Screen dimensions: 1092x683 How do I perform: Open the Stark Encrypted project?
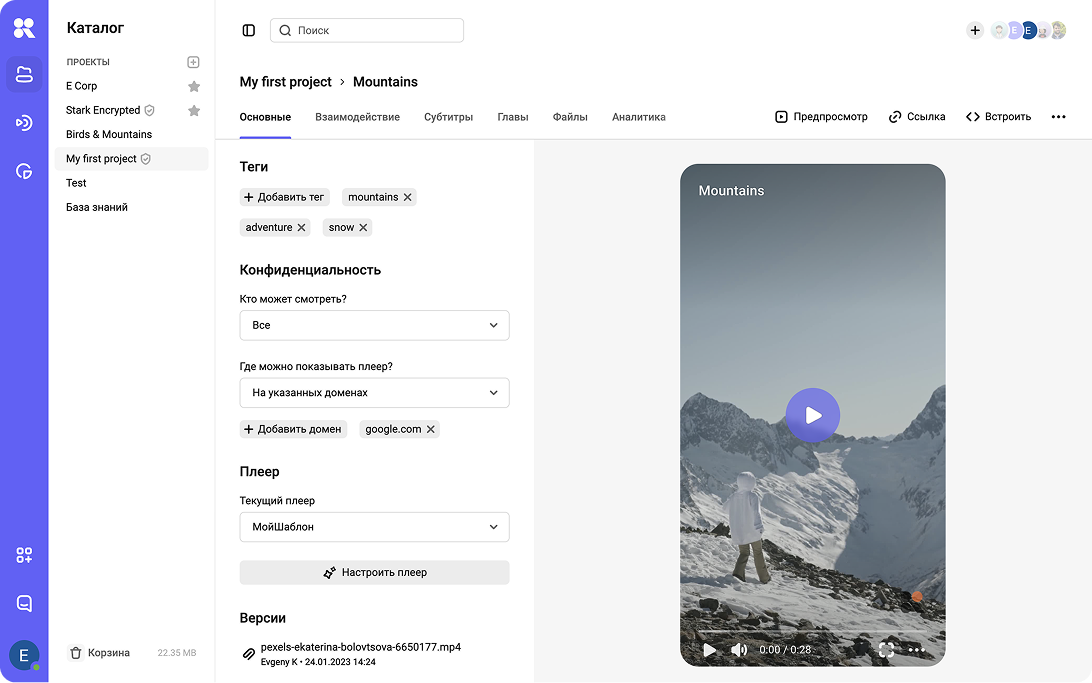point(103,110)
